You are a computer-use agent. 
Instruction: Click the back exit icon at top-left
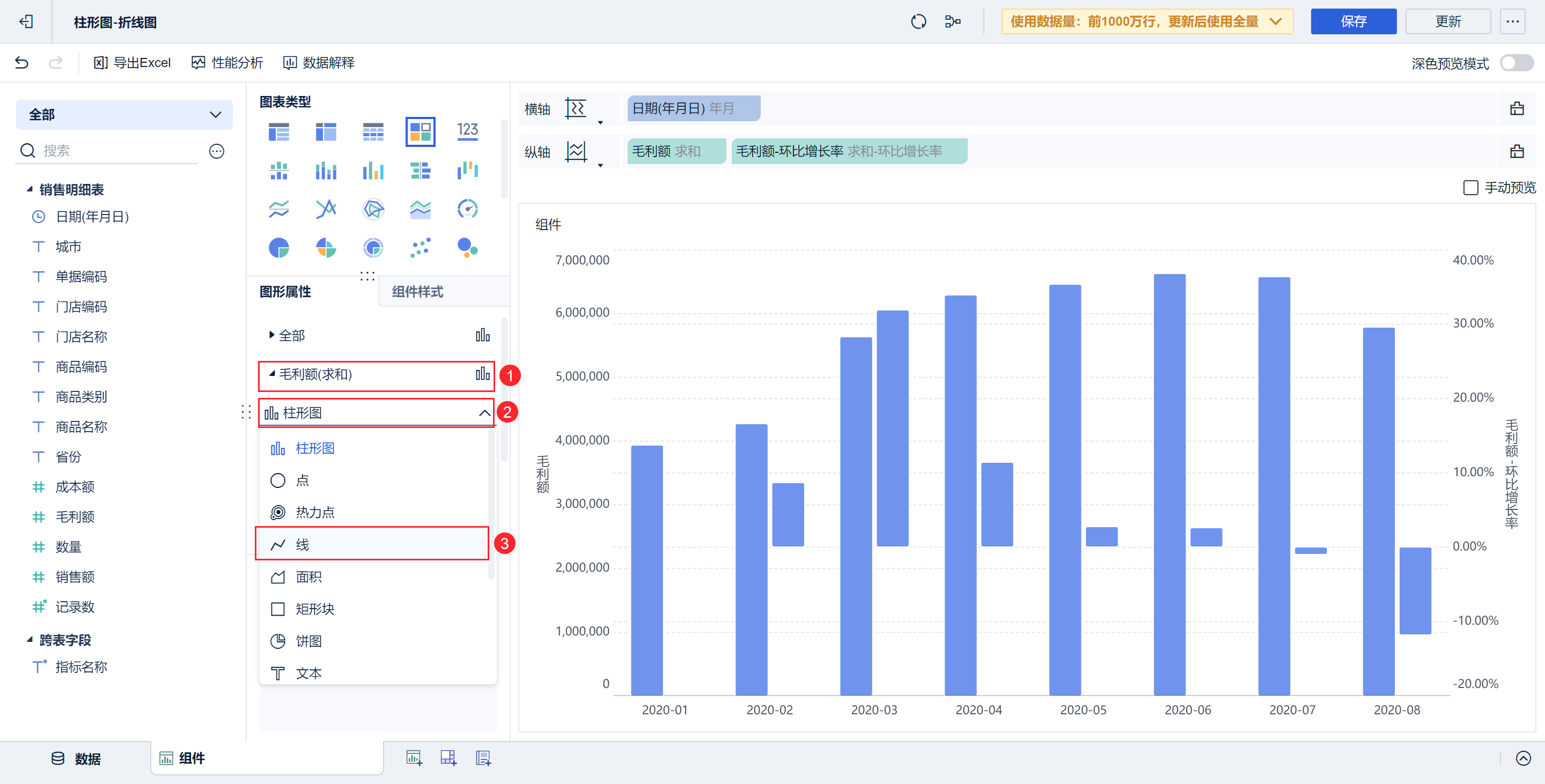tap(26, 22)
